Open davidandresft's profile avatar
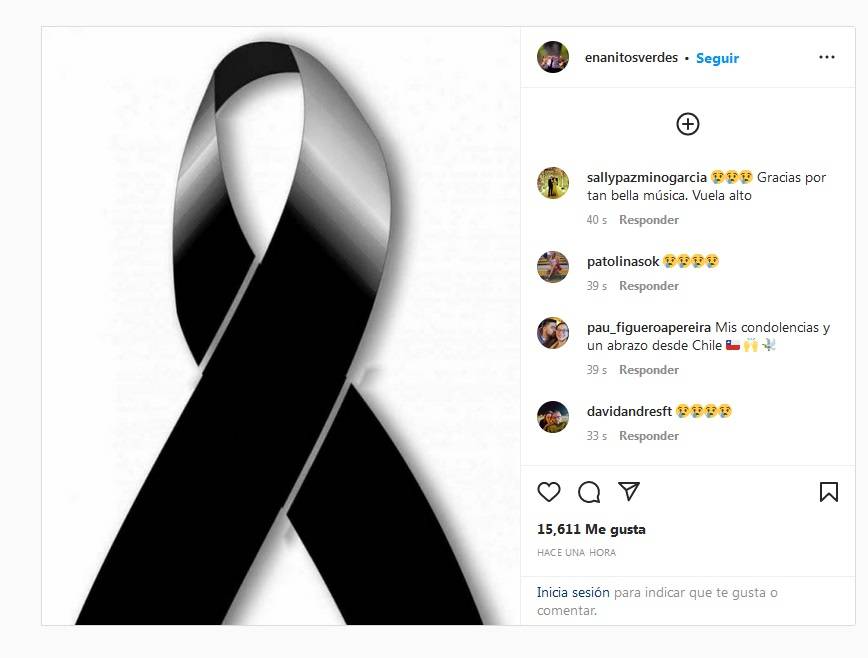 [x=552, y=417]
